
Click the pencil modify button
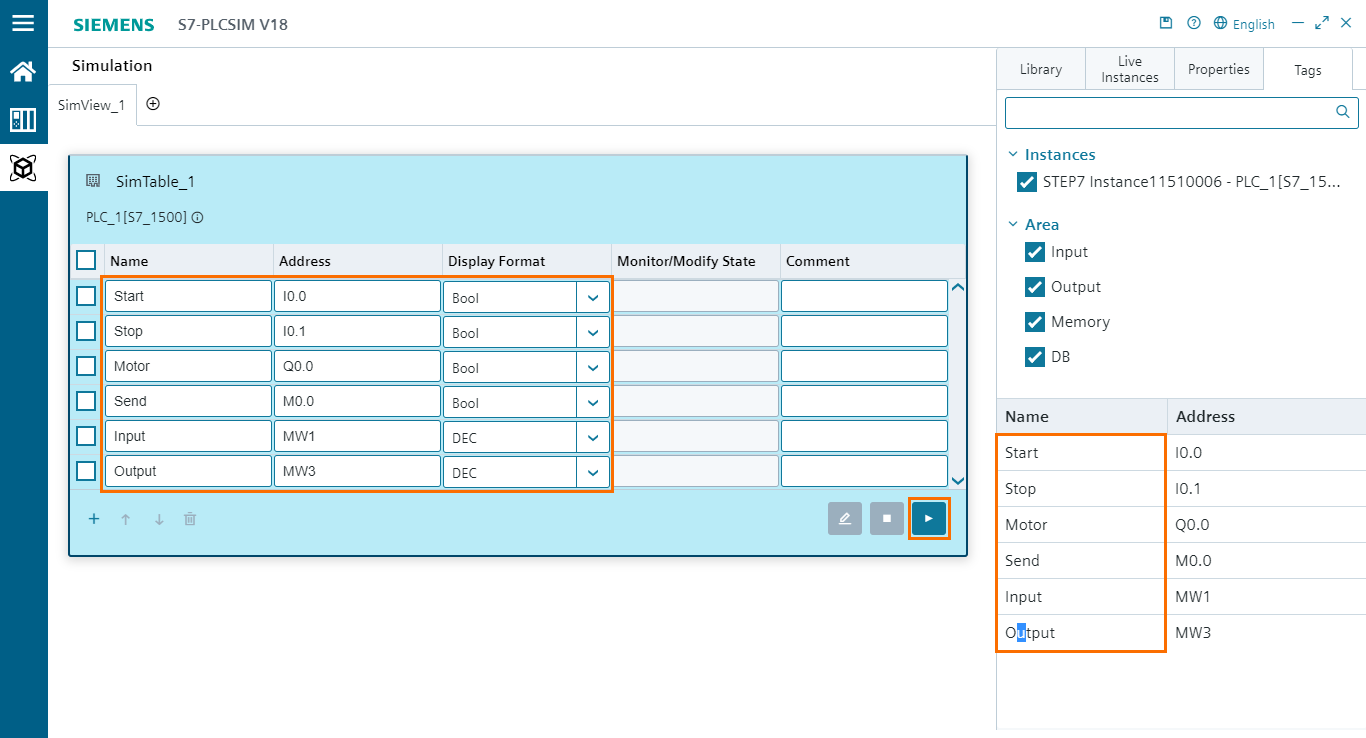[x=845, y=518]
